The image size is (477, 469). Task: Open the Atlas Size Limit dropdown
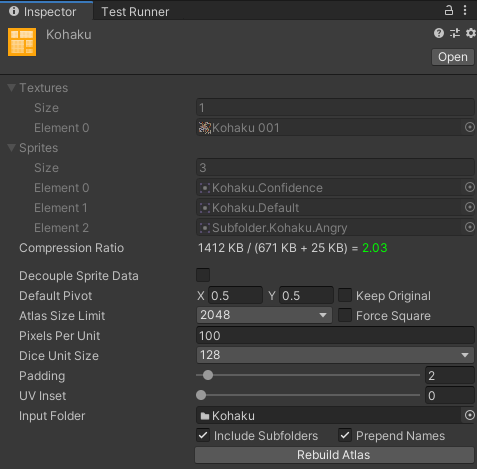[x=264, y=315]
